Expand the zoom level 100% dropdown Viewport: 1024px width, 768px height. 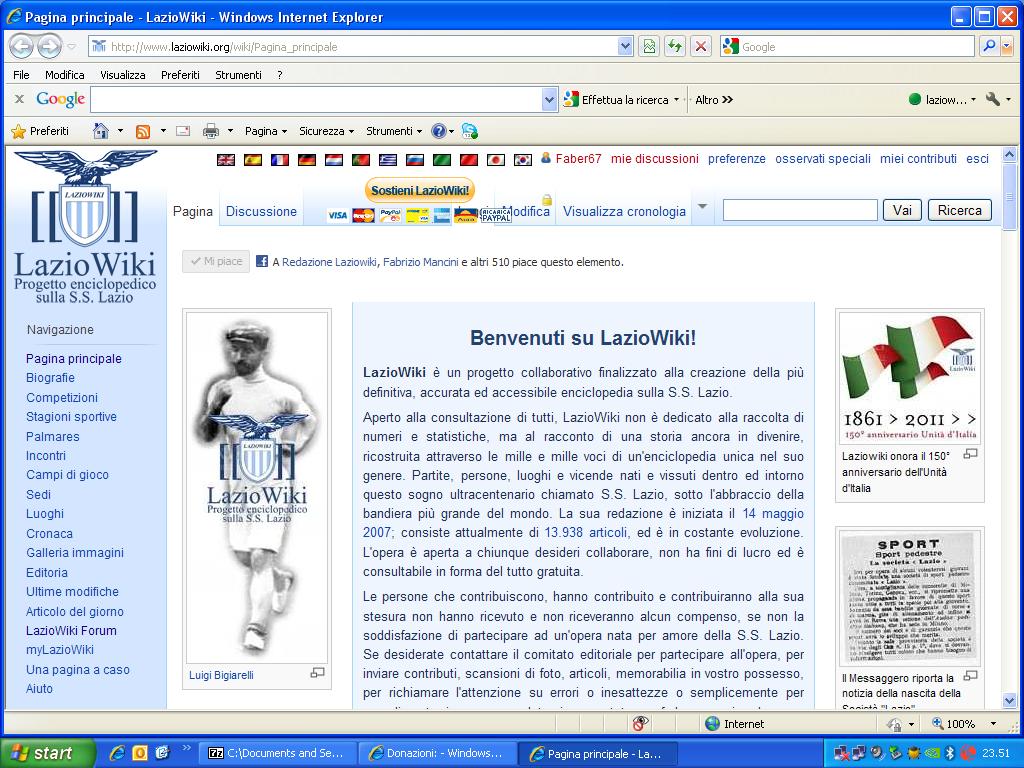coord(993,724)
